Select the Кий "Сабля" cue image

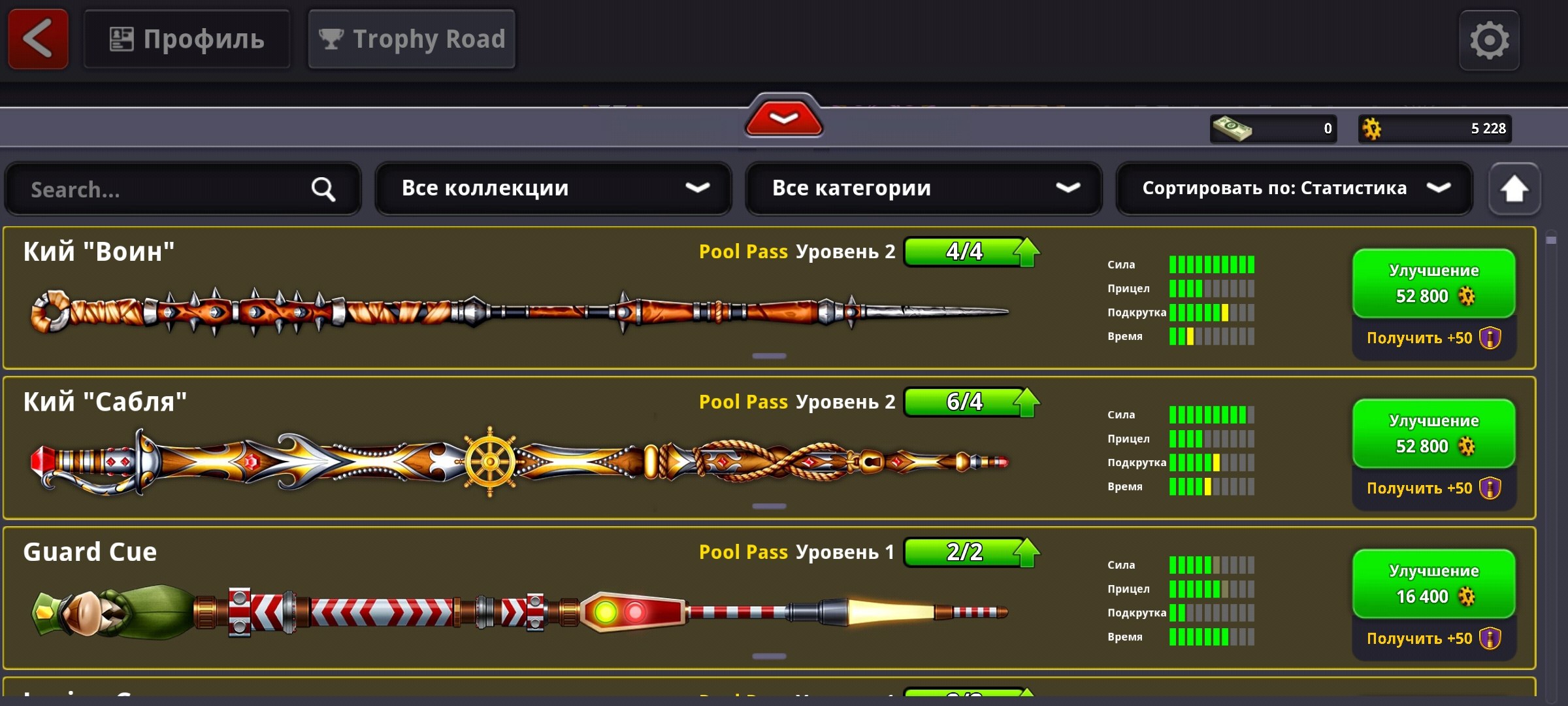519,462
